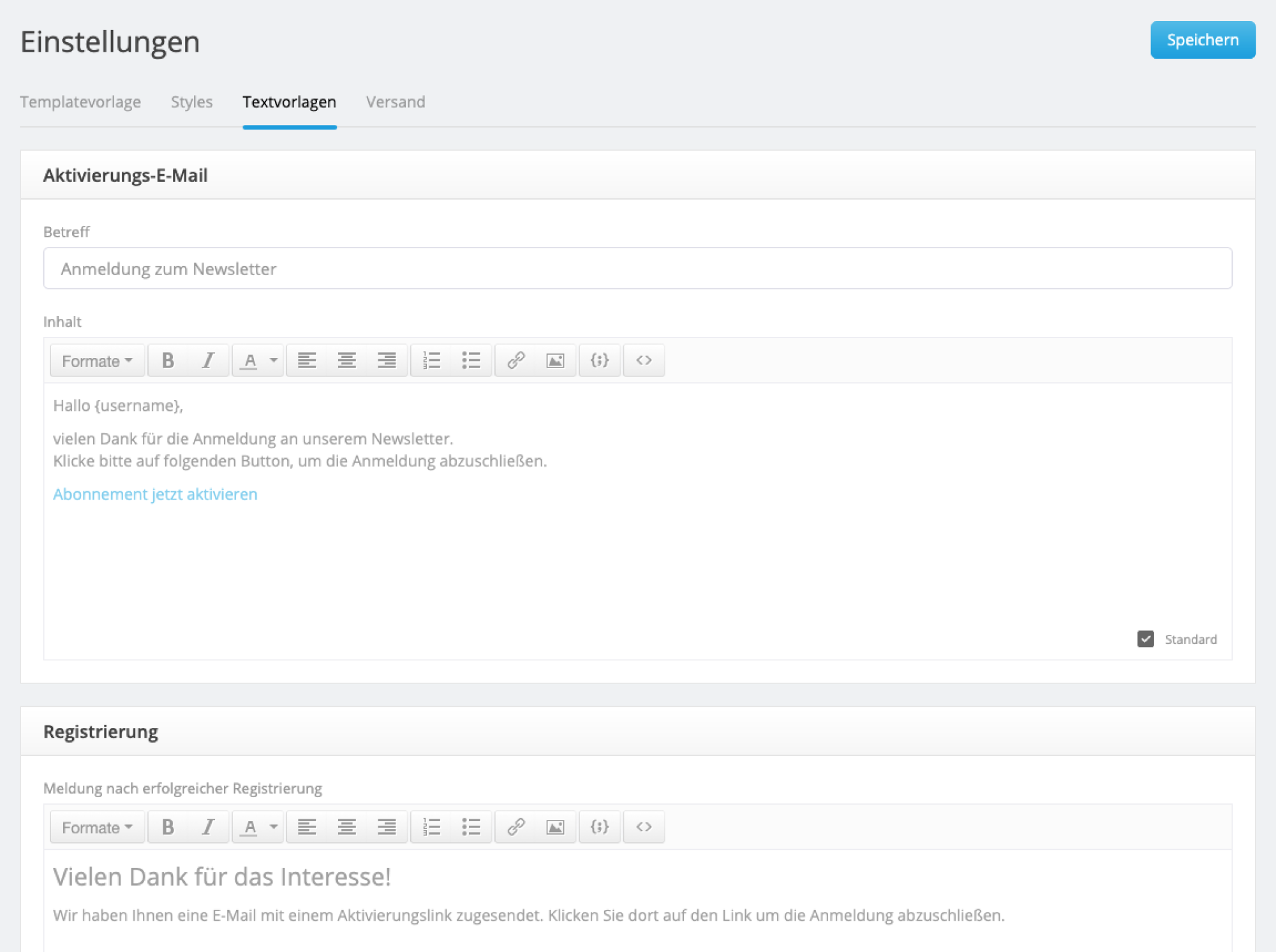Viewport: 1276px width, 952px height.
Task: Insert image in activation email editor
Action: tap(555, 361)
